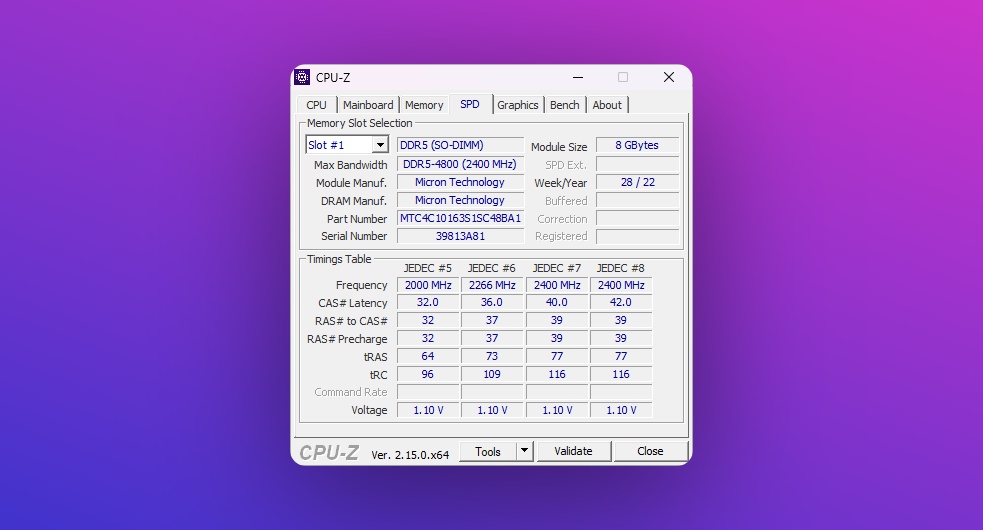The height and width of the screenshot is (530, 983).
Task: Click the Week/Year value 28 / 22
Action: 637,182
